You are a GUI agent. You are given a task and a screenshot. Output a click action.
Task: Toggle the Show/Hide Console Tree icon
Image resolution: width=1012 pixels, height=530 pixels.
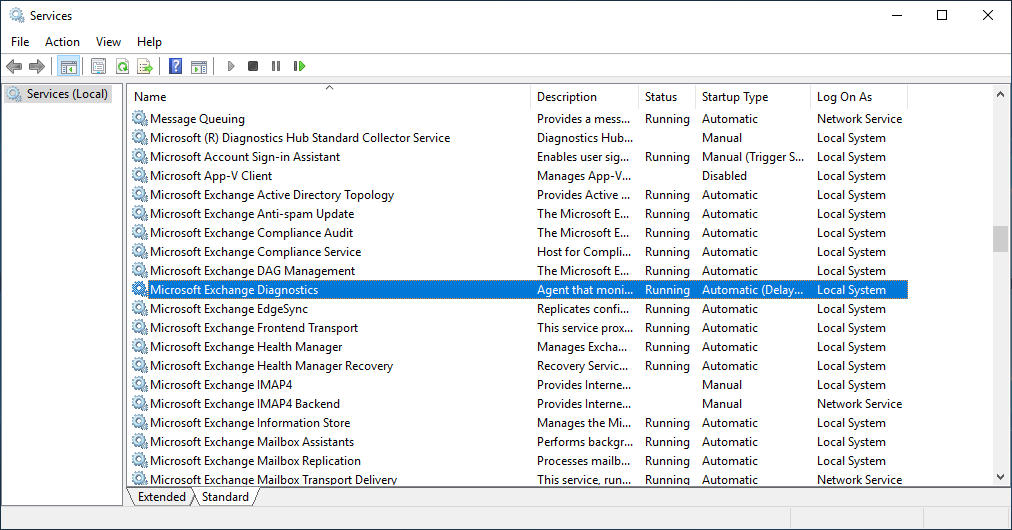coord(68,66)
